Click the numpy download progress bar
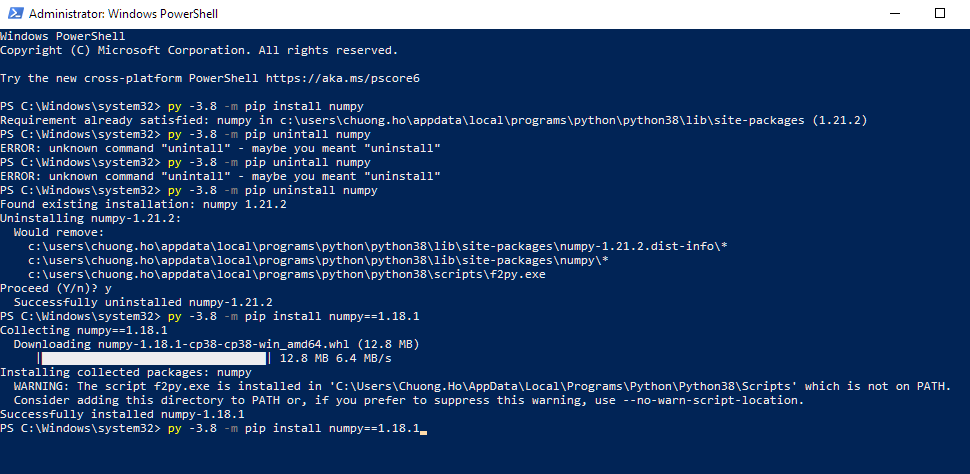 152,358
